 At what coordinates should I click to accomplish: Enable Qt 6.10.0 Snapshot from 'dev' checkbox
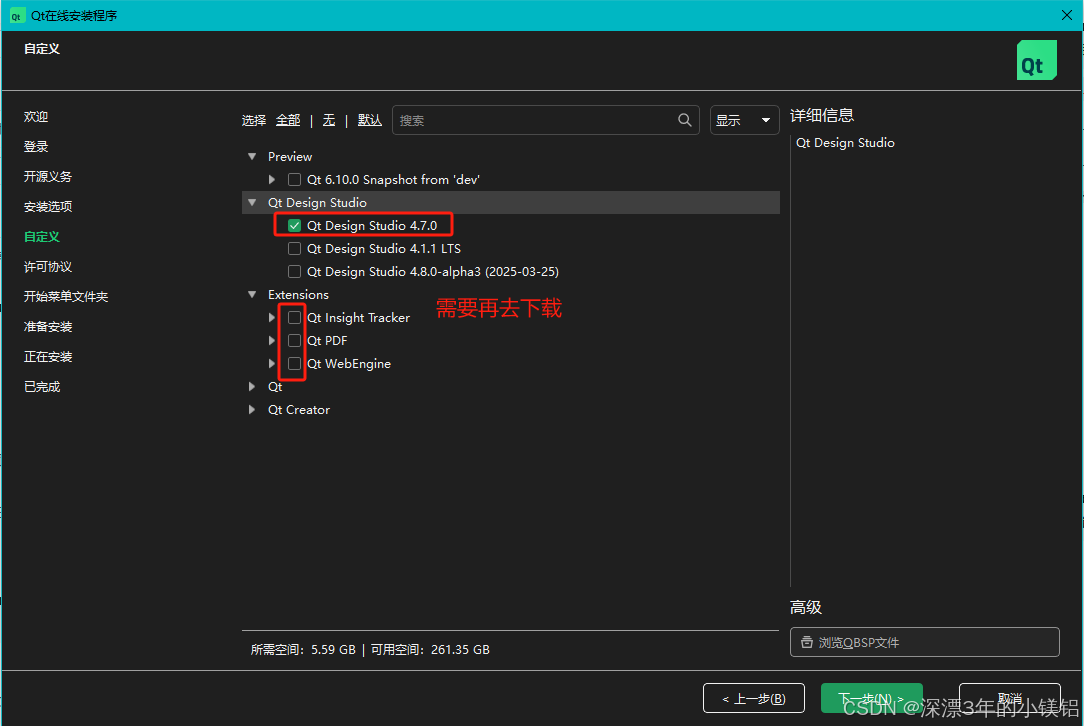click(x=295, y=180)
